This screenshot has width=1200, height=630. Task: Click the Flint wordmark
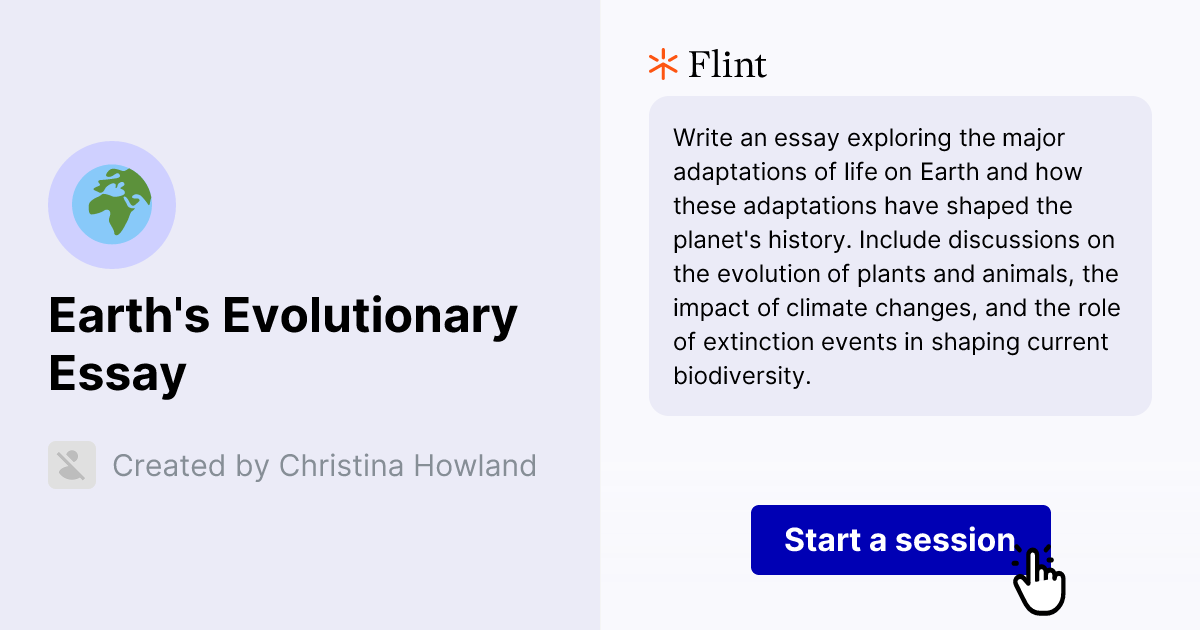(x=727, y=63)
